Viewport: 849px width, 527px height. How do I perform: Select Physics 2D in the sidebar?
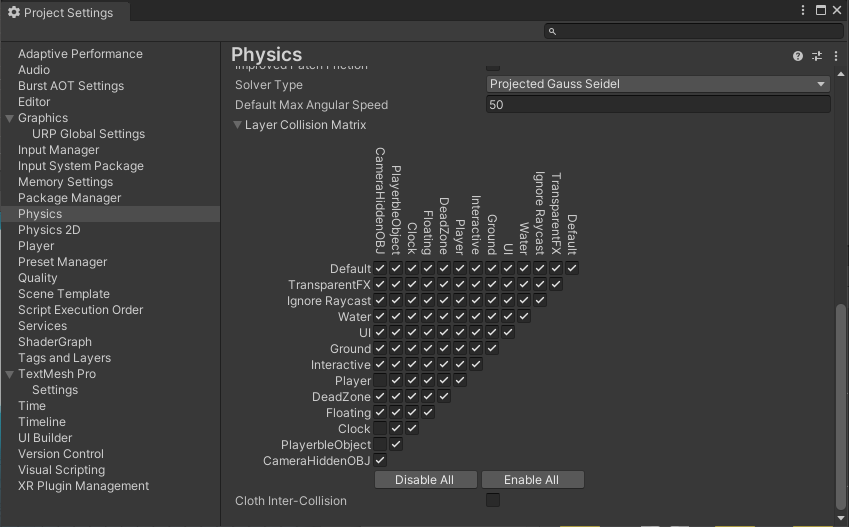click(x=49, y=230)
